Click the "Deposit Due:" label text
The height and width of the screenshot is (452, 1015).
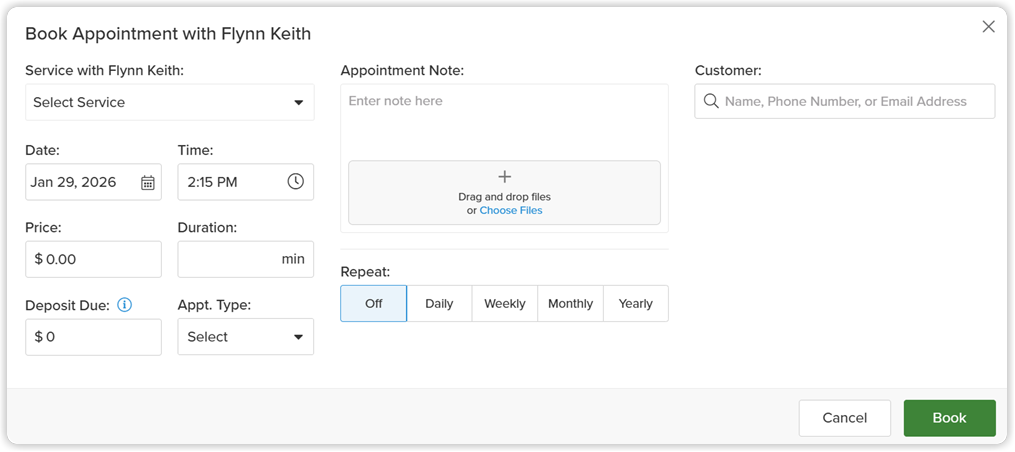[67, 305]
